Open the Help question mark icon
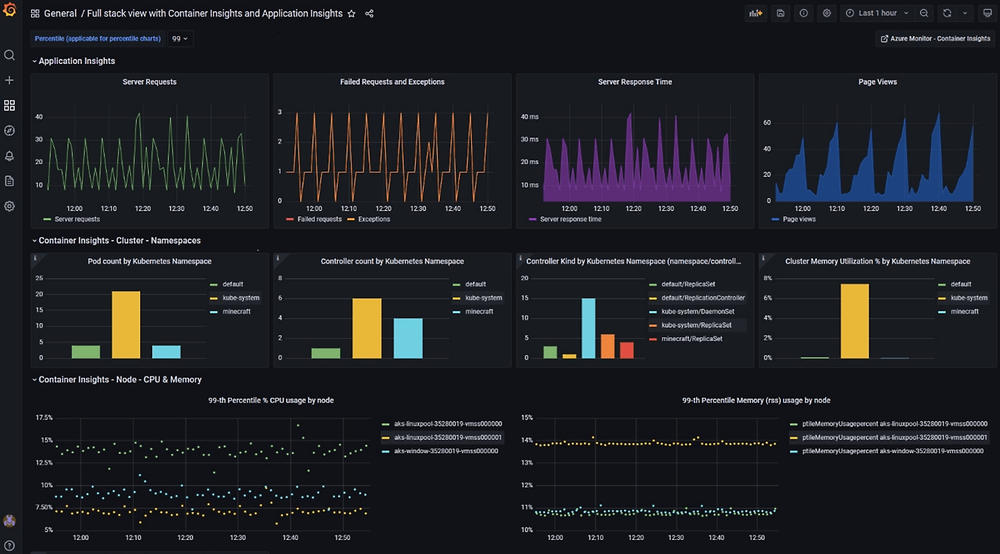 [x=10, y=546]
